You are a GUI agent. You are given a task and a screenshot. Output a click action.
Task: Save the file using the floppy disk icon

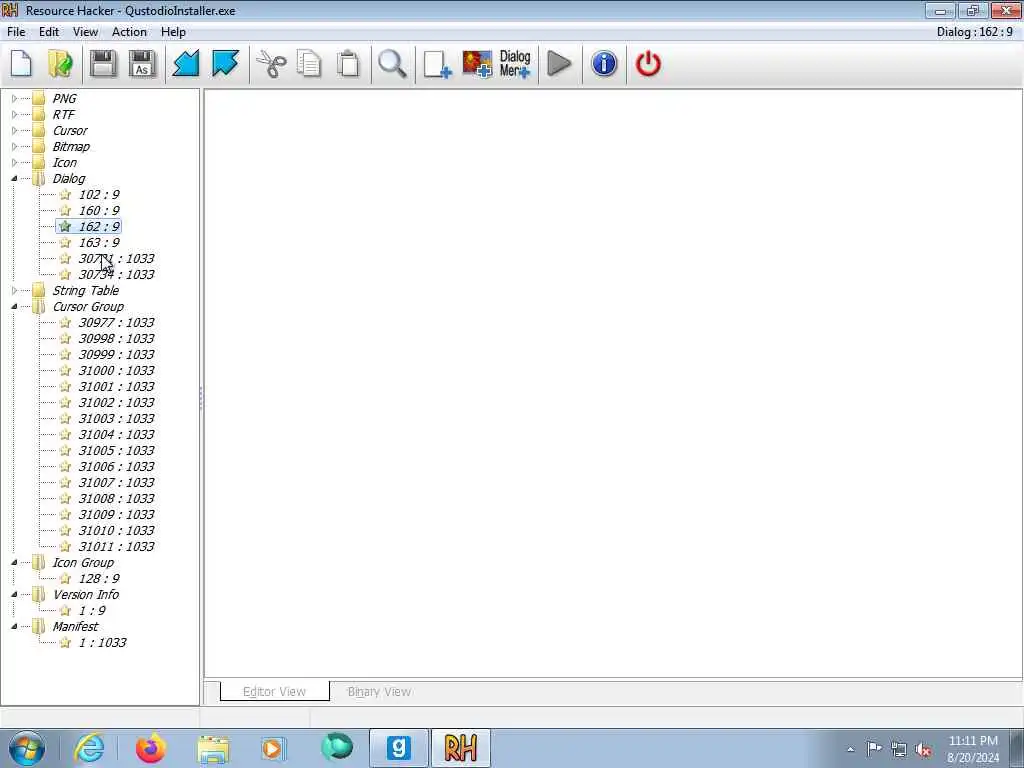pos(103,64)
